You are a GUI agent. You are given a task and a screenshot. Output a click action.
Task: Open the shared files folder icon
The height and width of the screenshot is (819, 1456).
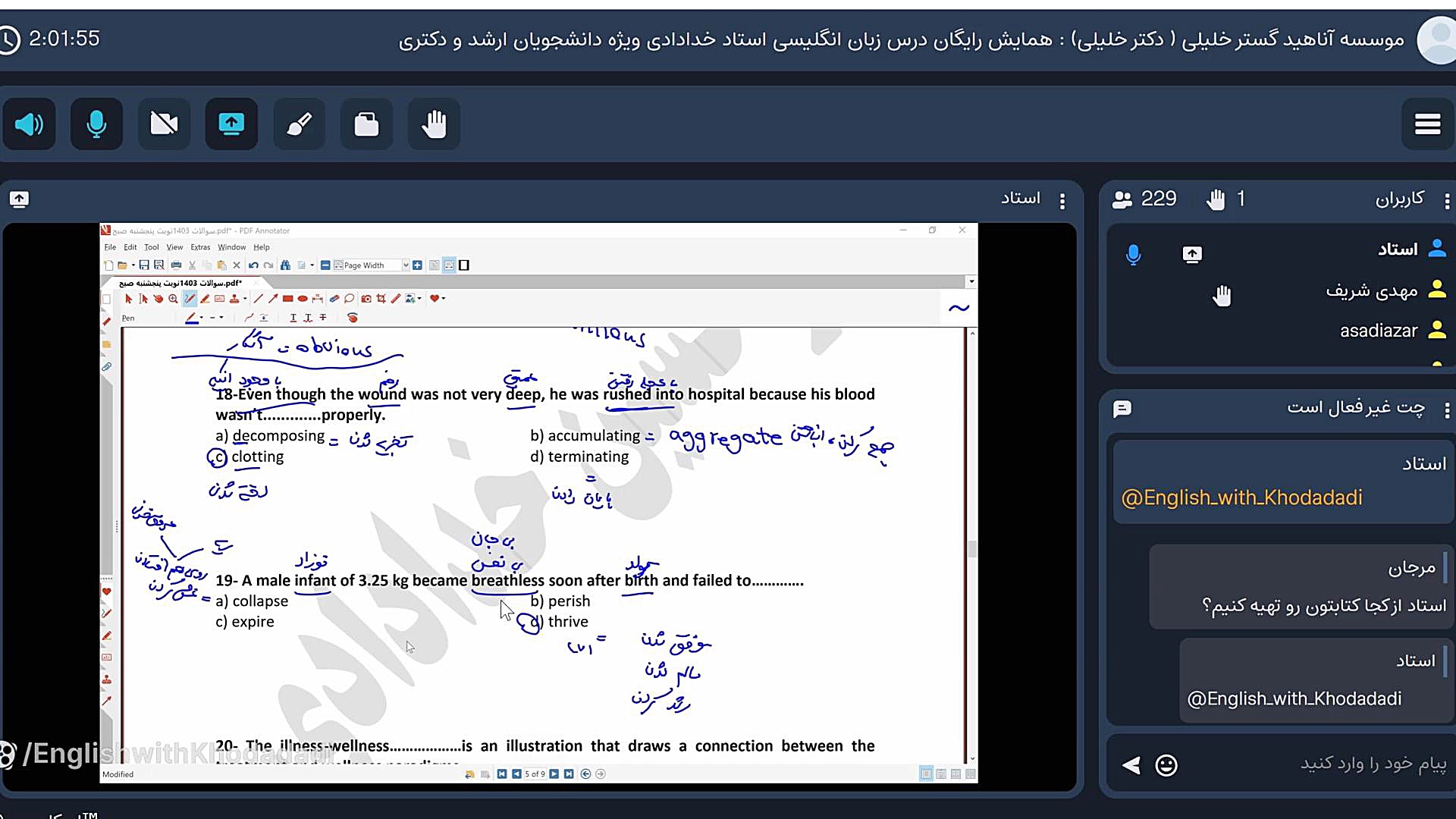[x=366, y=124]
